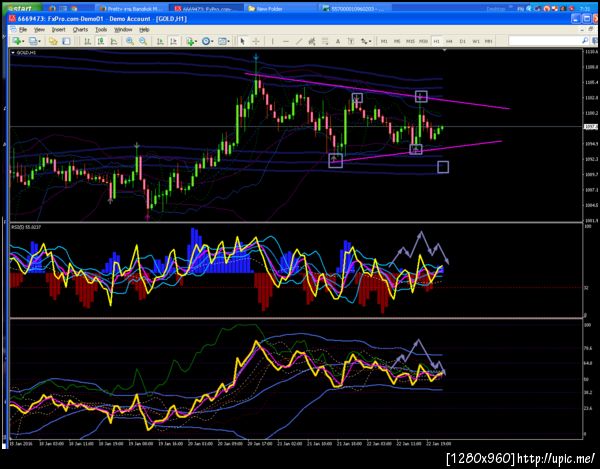Open the Insert menu

(x=59, y=29)
